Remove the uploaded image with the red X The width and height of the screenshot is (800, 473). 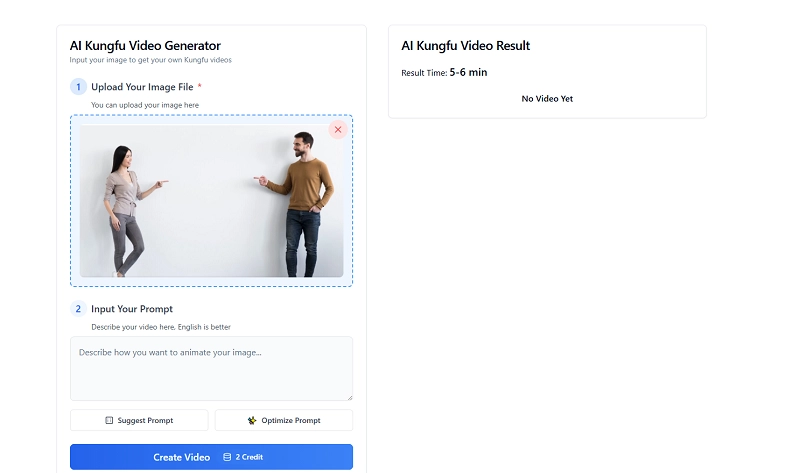tap(338, 130)
